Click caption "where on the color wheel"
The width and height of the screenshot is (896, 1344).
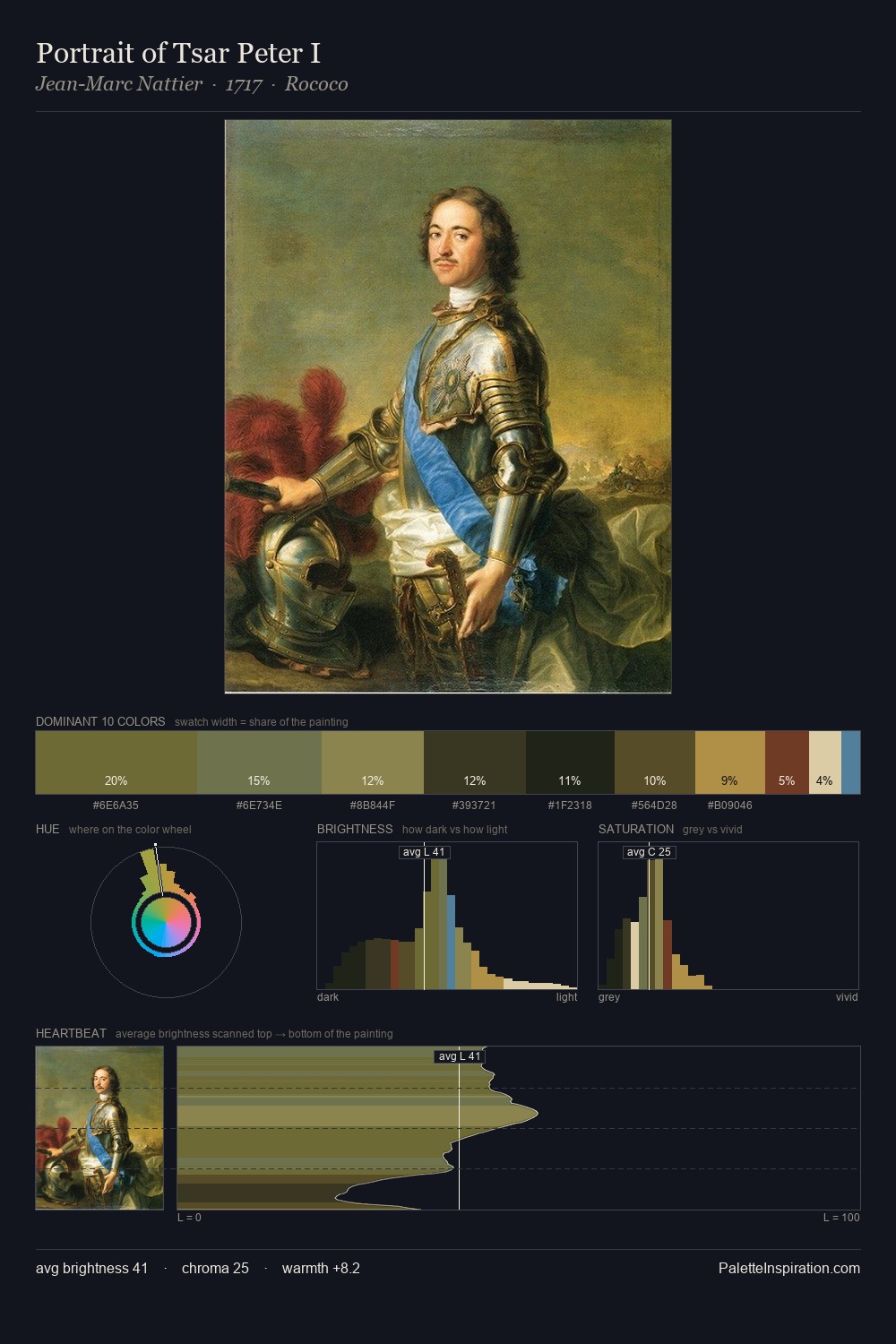click(130, 830)
